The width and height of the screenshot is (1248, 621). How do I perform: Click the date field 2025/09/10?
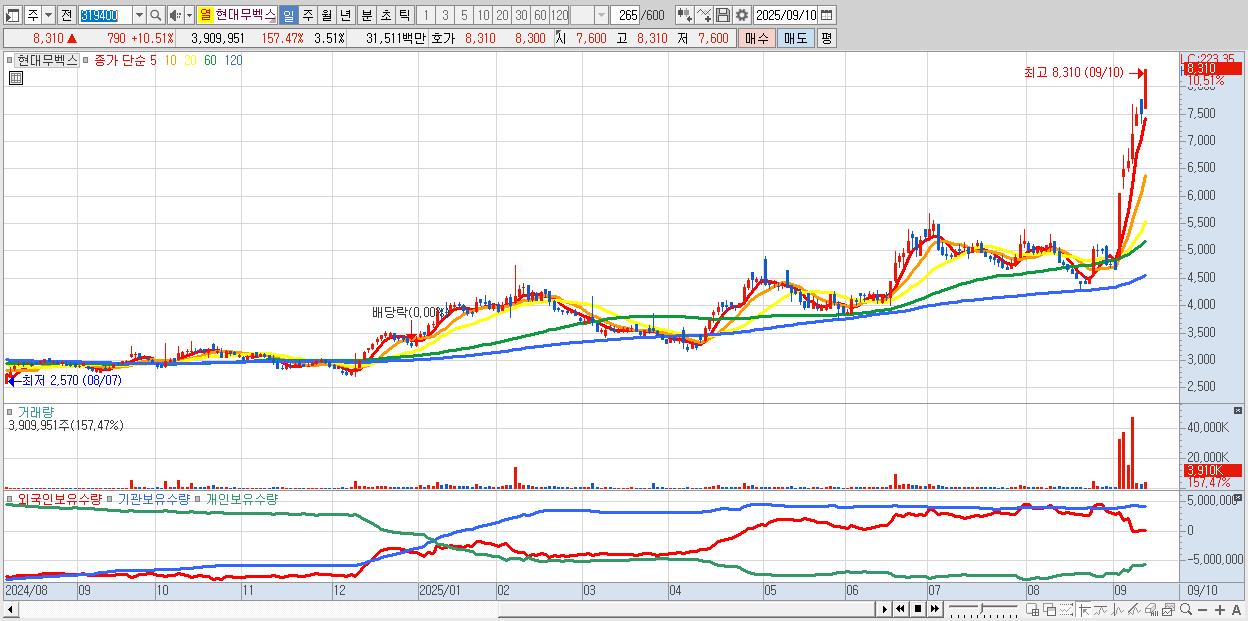click(785, 15)
